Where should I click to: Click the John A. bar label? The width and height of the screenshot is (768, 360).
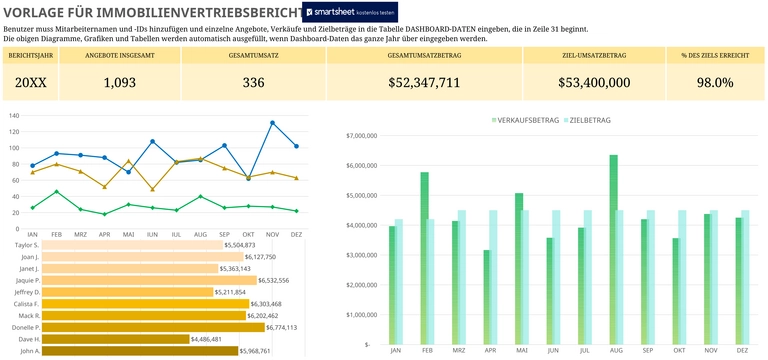(x=30, y=351)
